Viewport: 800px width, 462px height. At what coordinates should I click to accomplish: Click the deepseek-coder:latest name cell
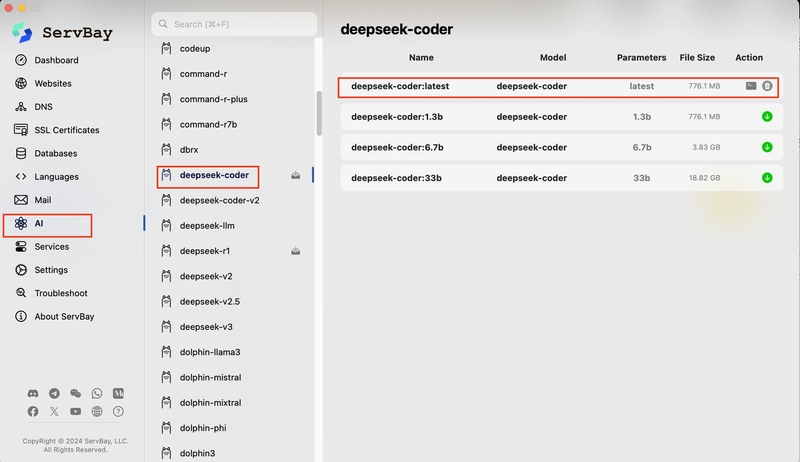click(x=400, y=86)
